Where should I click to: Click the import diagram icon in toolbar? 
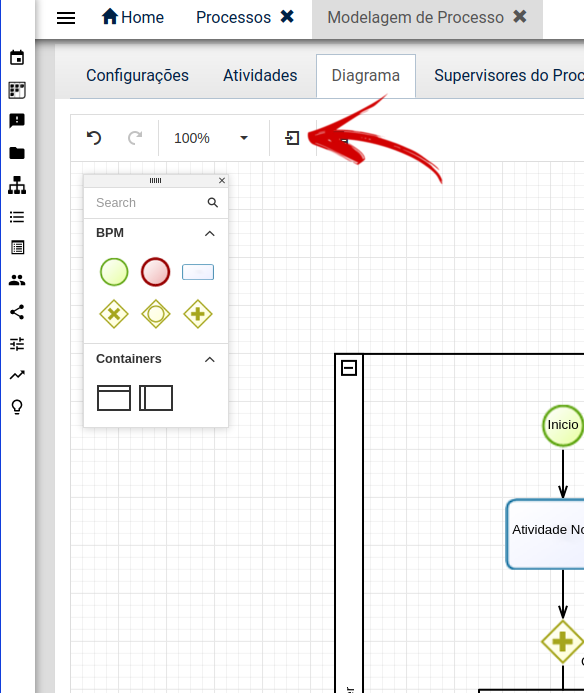coord(292,138)
